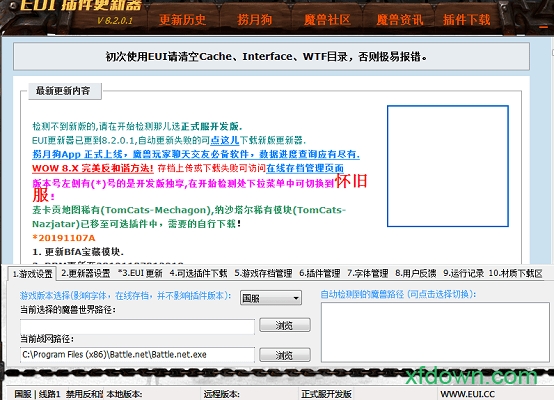Click the auto-detected WoW paths list box
The width and height of the screenshot is (554, 400).
[435, 332]
